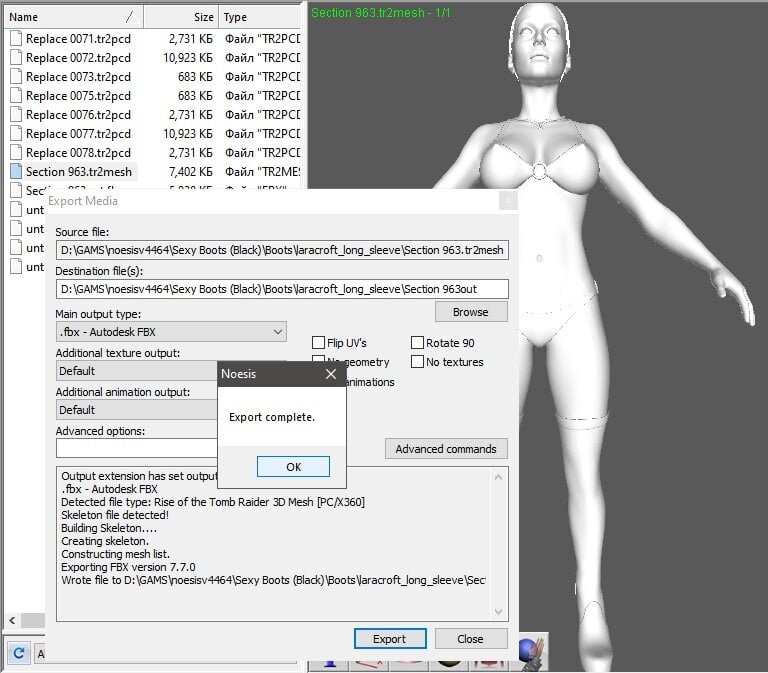Sort the file list by the Size column
768x673 pixels.
(x=181, y=17)
